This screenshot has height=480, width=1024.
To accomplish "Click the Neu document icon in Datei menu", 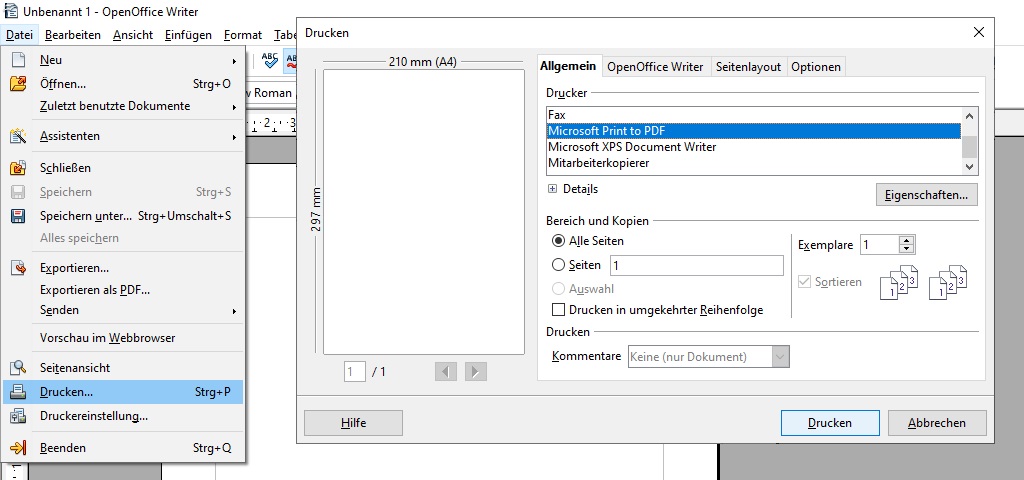I will (x=18, y=60).
